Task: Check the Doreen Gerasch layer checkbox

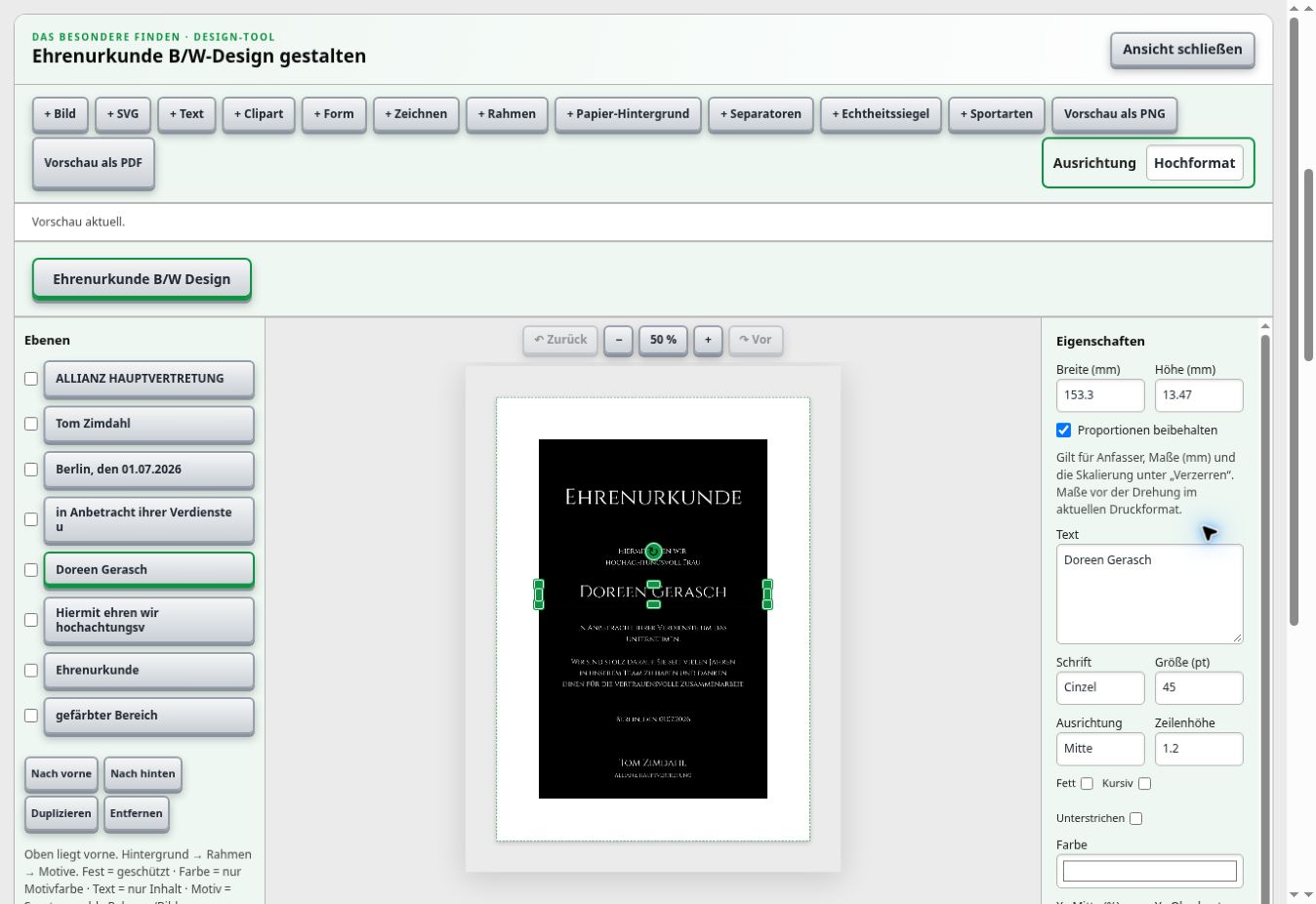Action: click(31, 570)
